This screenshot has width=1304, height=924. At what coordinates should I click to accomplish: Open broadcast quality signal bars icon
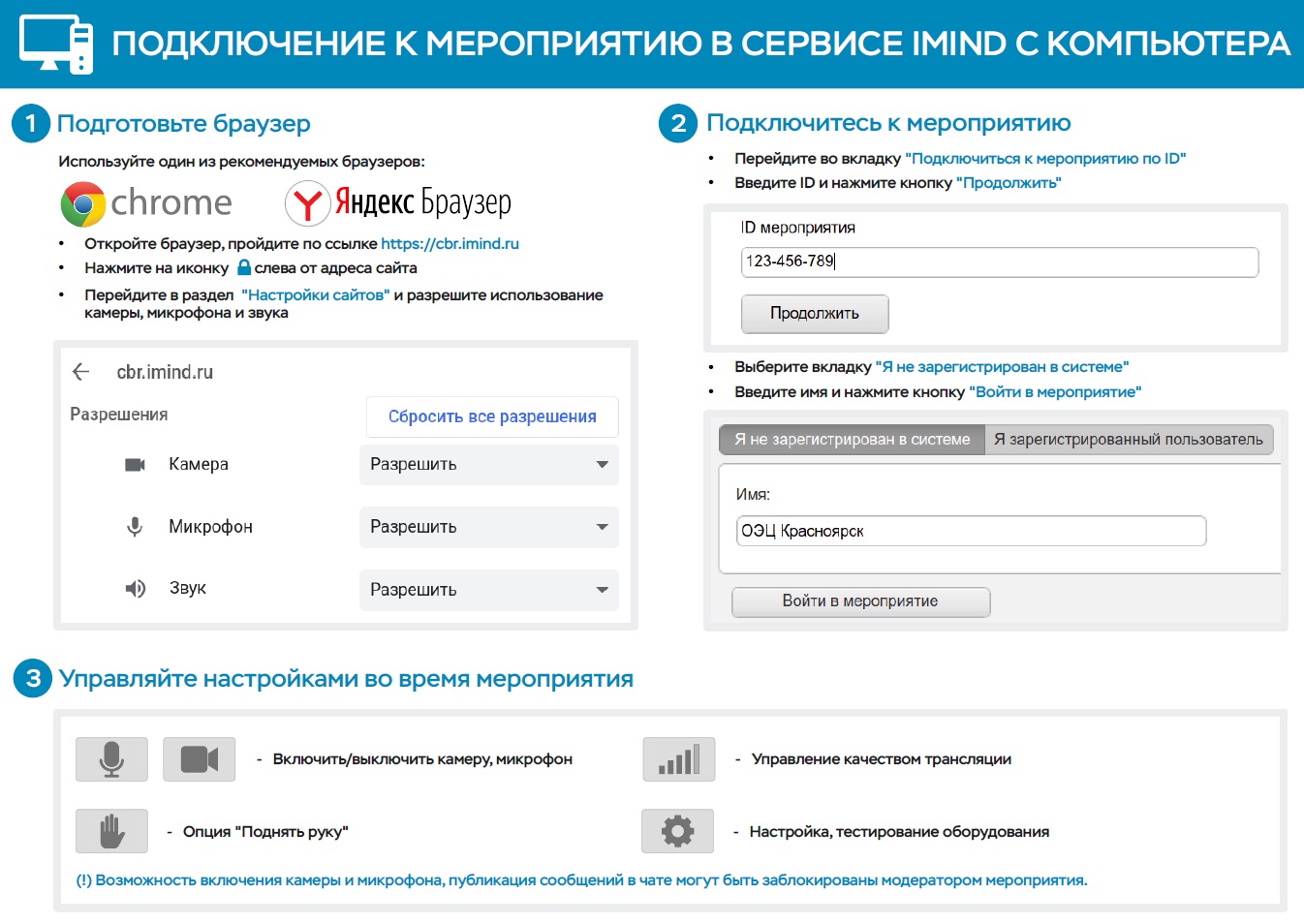pyautogui.click(x=679, y=759)
